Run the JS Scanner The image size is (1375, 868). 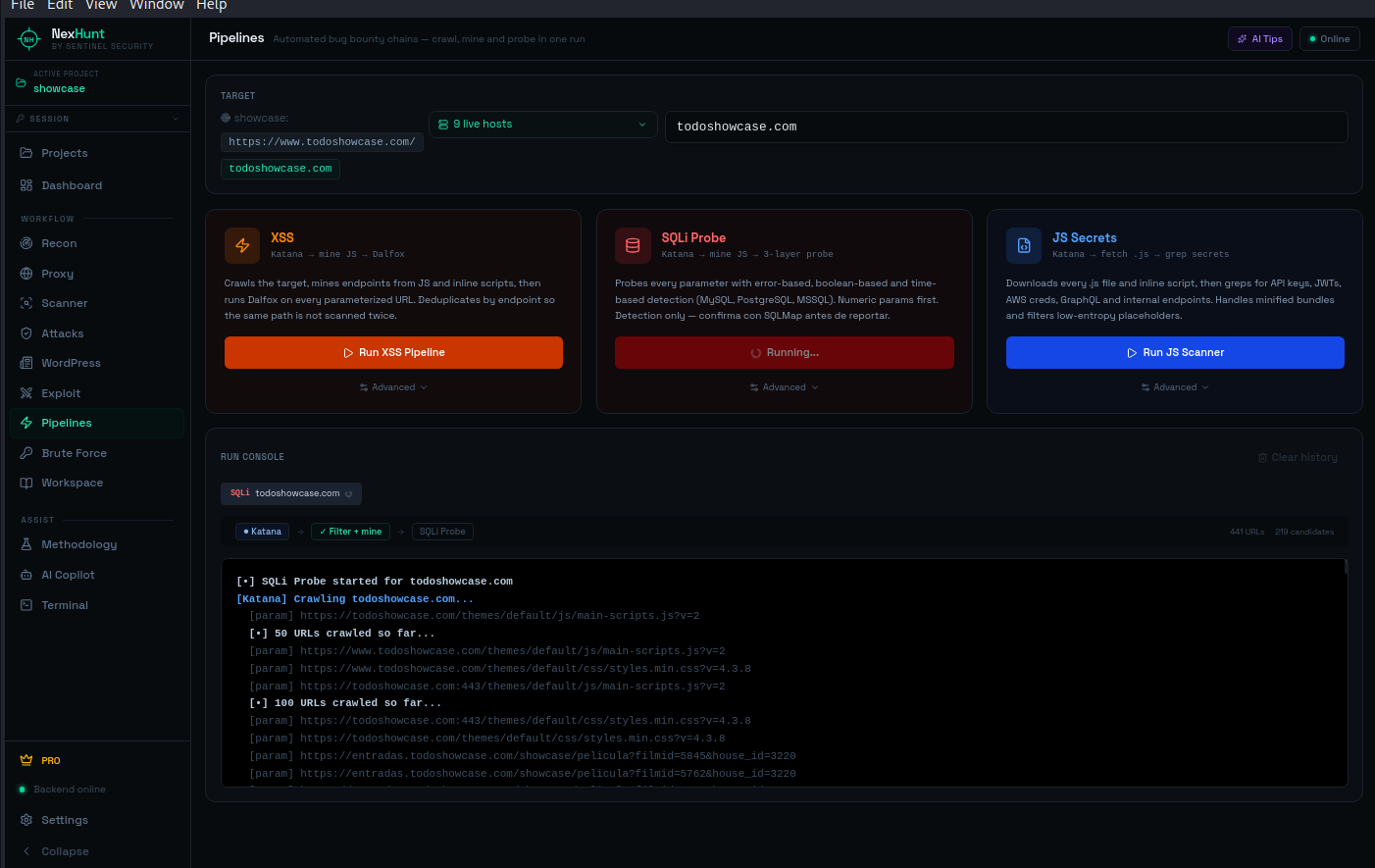1175,353
